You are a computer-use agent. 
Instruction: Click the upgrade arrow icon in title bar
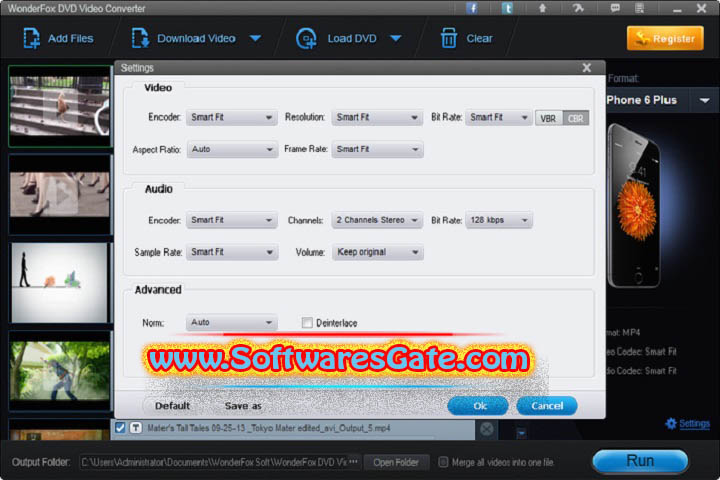(x=542, y=8)
